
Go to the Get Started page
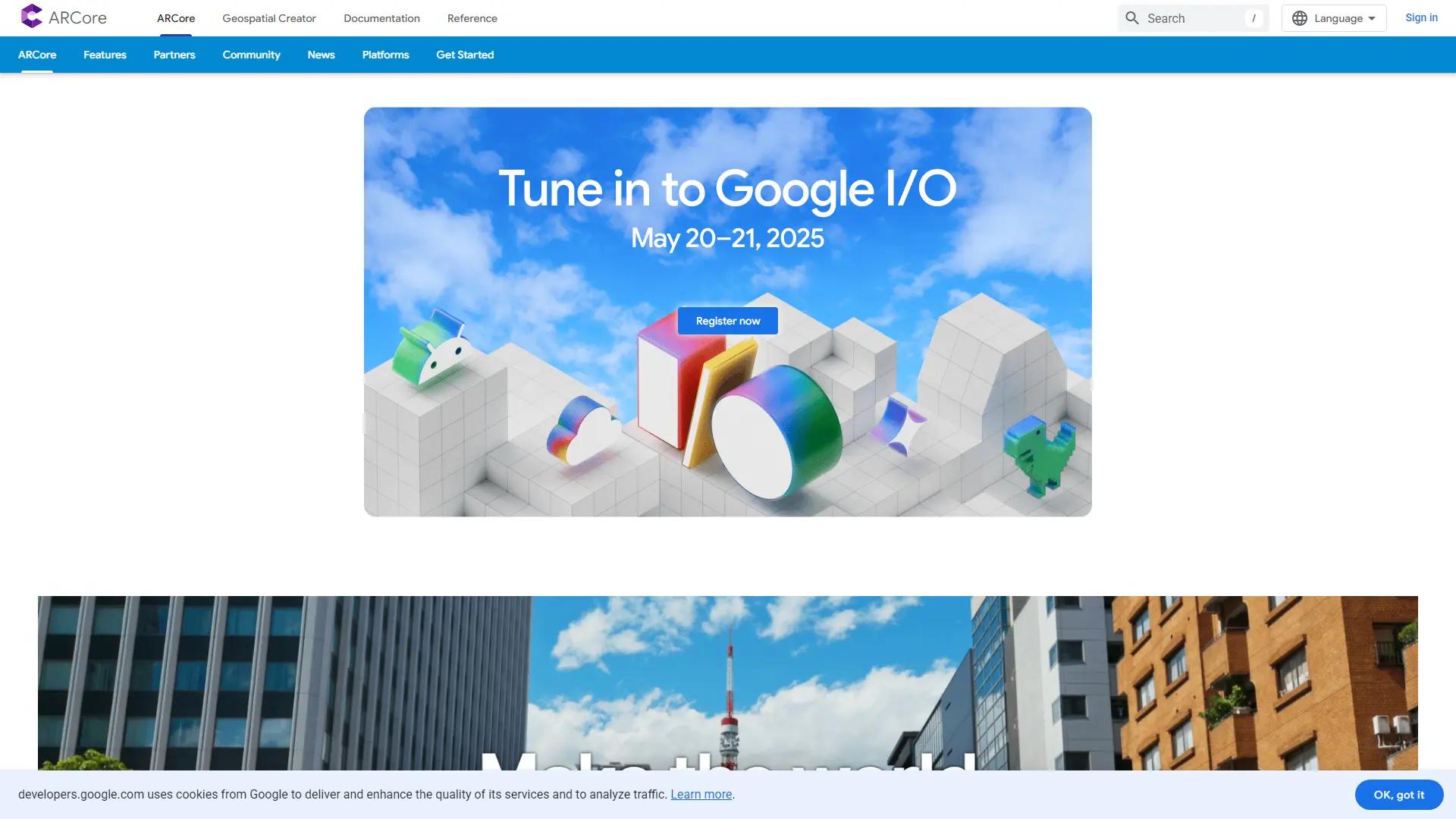[x=465, y=55]
